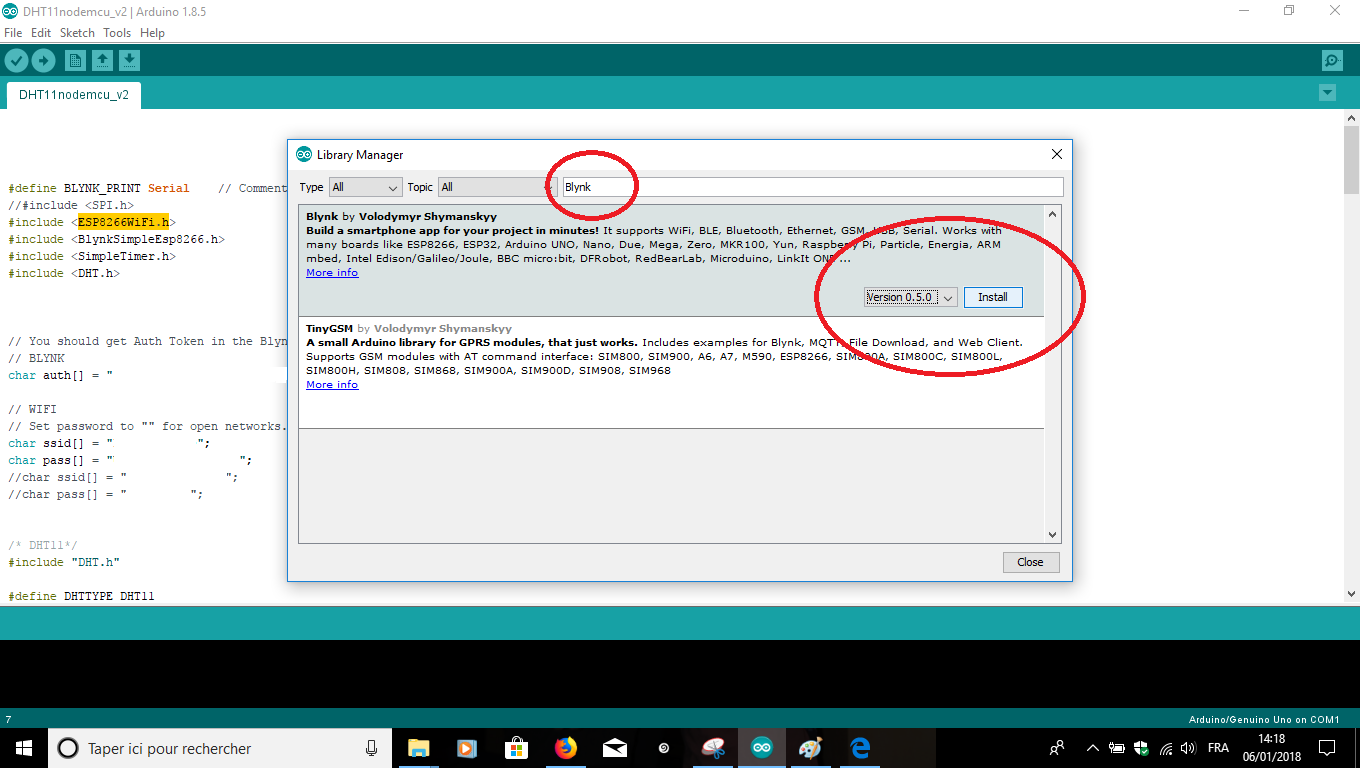Click the '#define DHTTYPE DHT11' code line
This screenshot has width=1360, height=768.
pyautogui.click(x=81, y=596)
